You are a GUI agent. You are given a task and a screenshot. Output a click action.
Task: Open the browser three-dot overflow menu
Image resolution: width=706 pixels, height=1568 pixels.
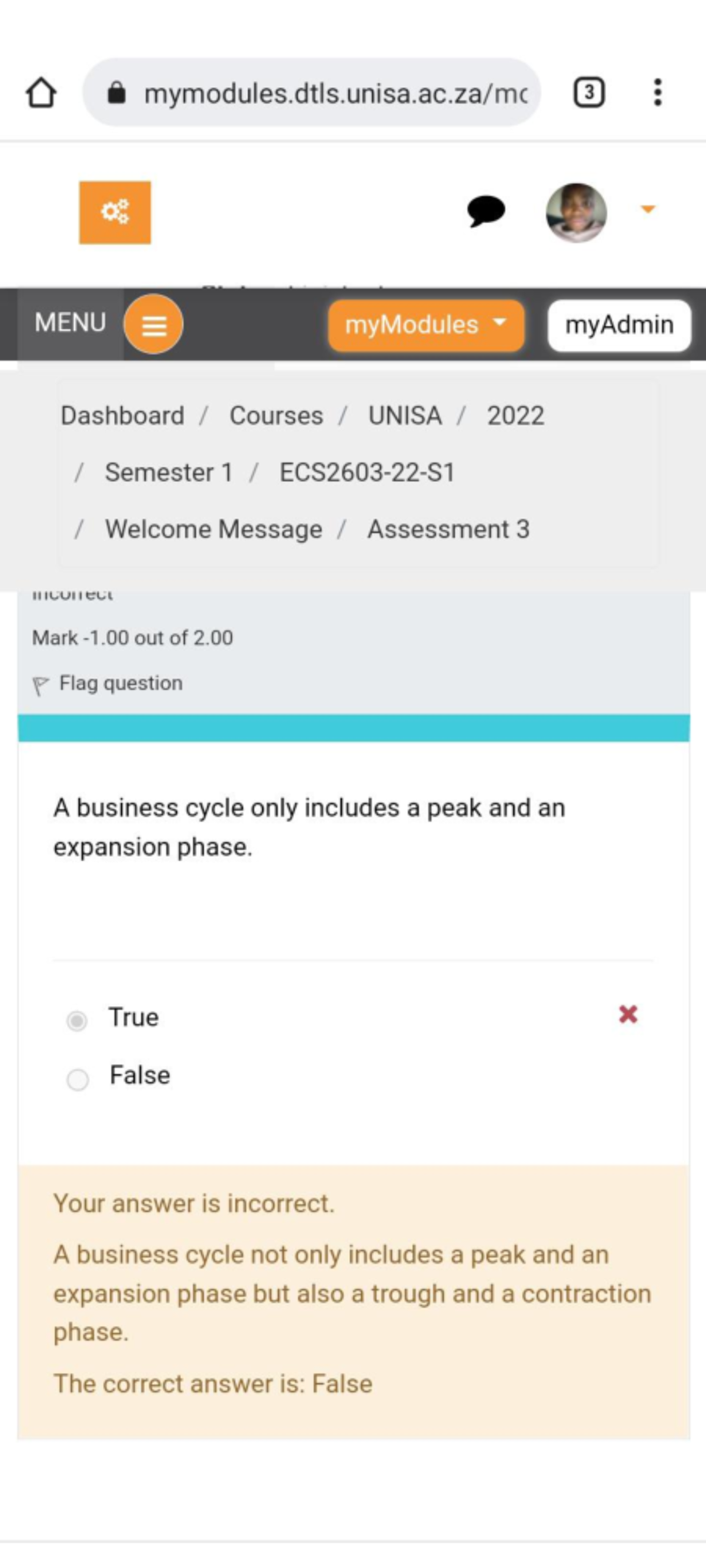(657, 92)
